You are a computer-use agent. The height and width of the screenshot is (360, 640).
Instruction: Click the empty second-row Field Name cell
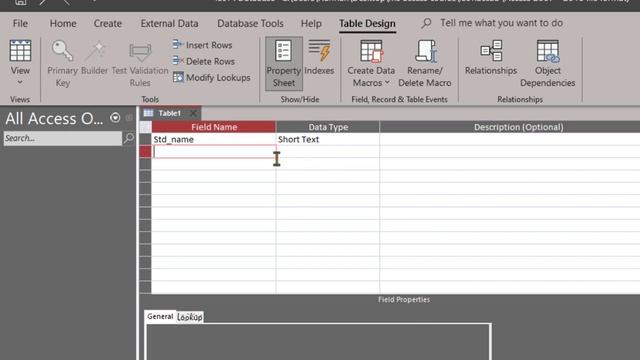pyautogui.click(x=214, y=152)
